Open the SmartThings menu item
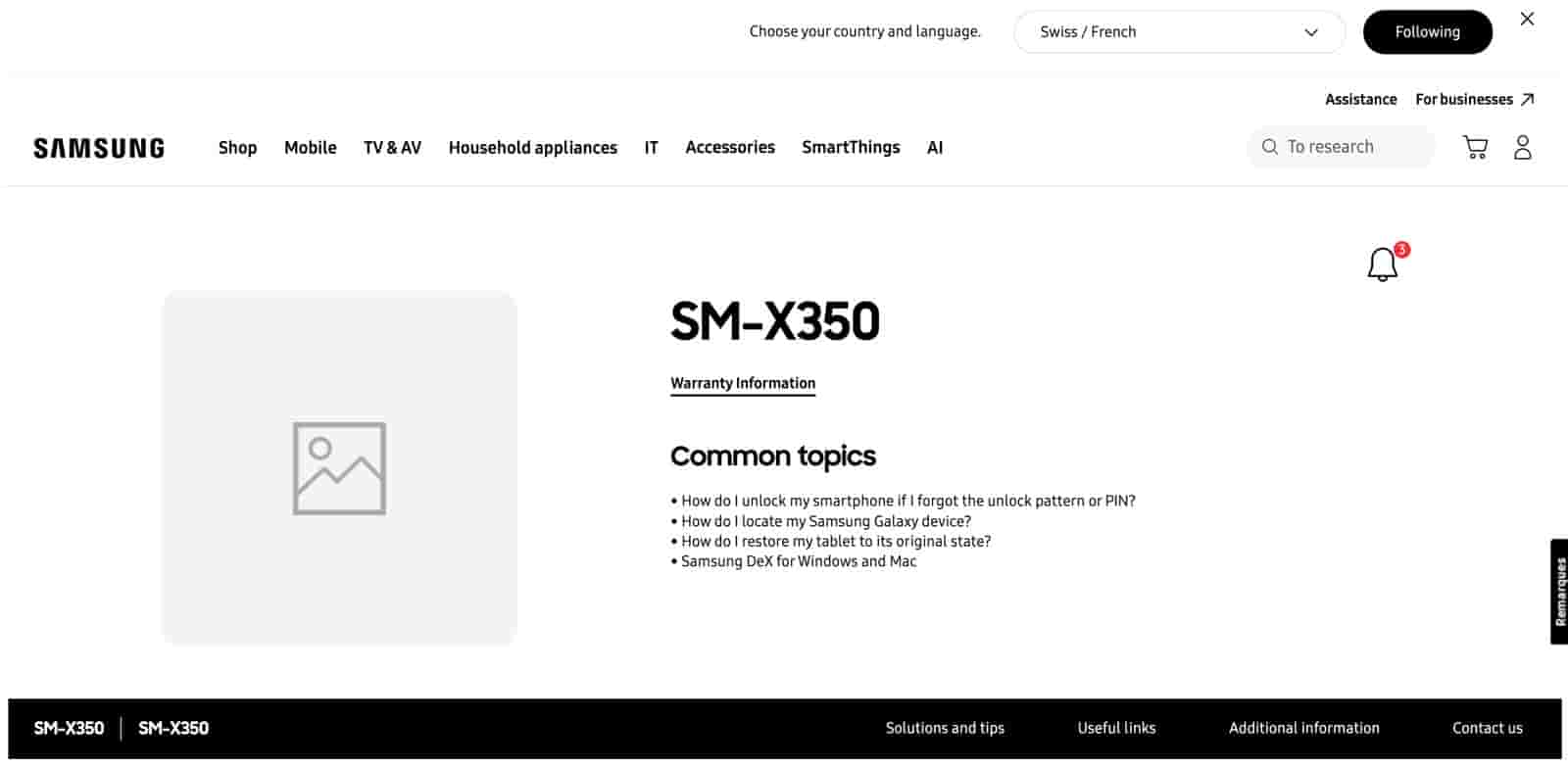The width and height of the screenshot is (1568, 769). [x=851, y=147]
